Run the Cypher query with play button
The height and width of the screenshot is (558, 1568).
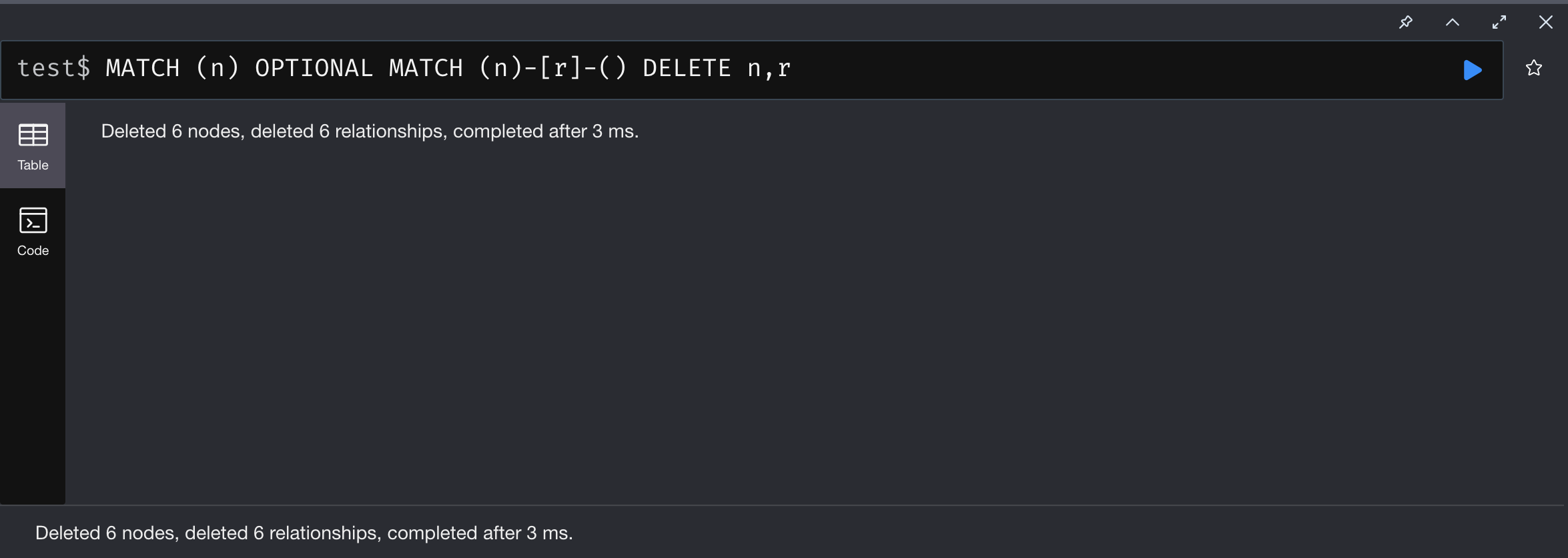tap(1472, 69)
